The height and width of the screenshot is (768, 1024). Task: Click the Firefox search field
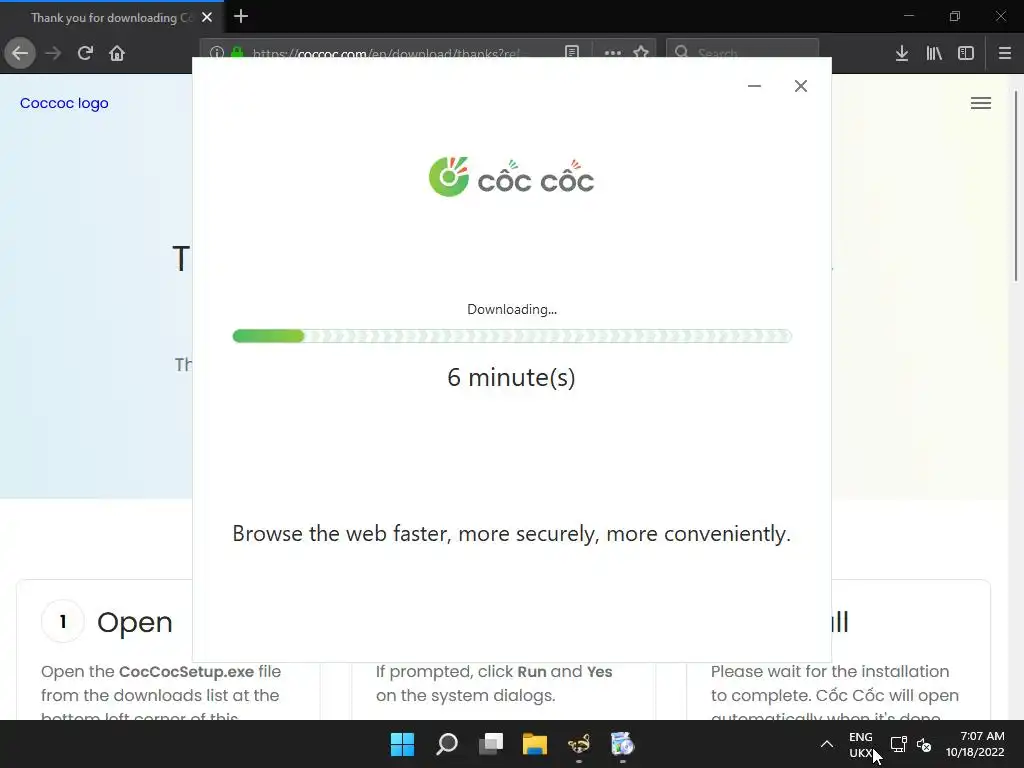743,51
